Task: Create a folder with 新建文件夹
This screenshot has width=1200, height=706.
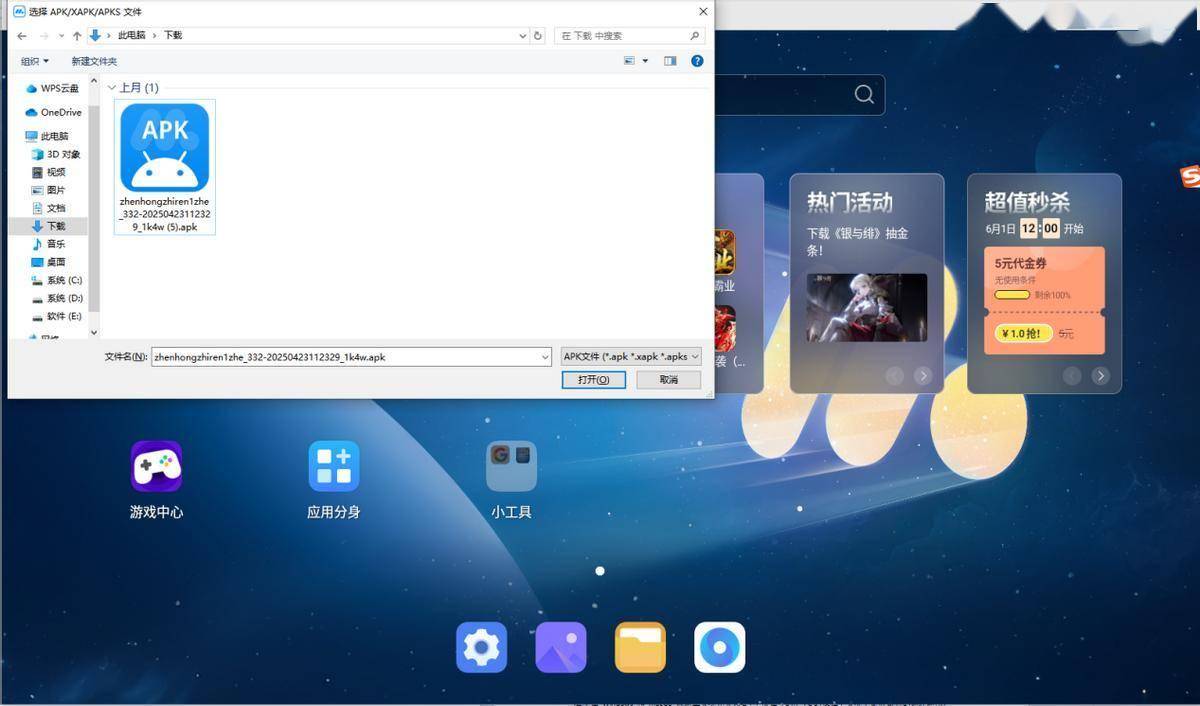Action: click(93, 61)
